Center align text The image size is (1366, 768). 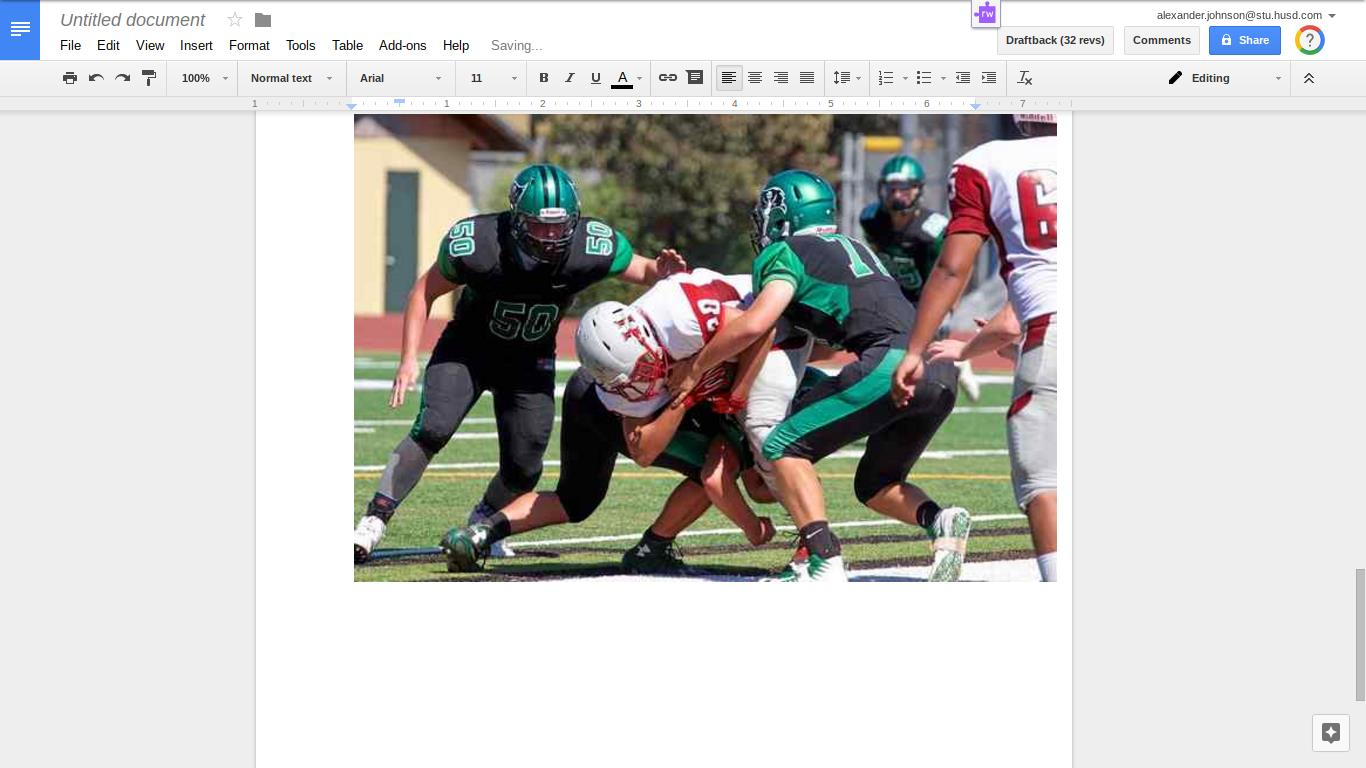coord(755,78)
